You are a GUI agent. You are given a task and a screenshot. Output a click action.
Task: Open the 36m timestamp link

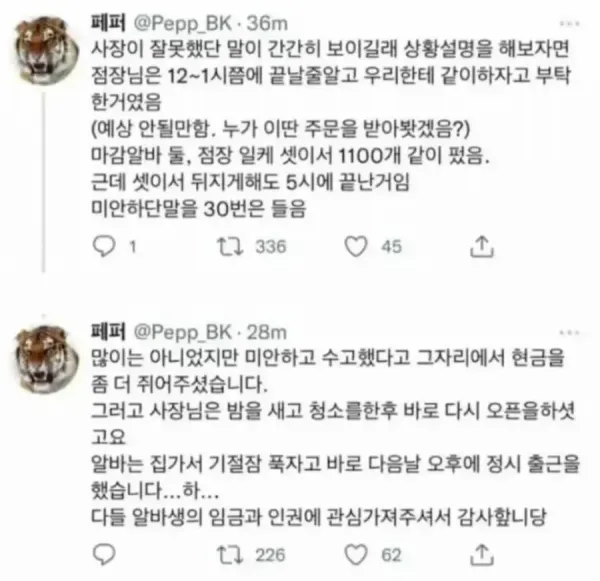coord(267,24)
